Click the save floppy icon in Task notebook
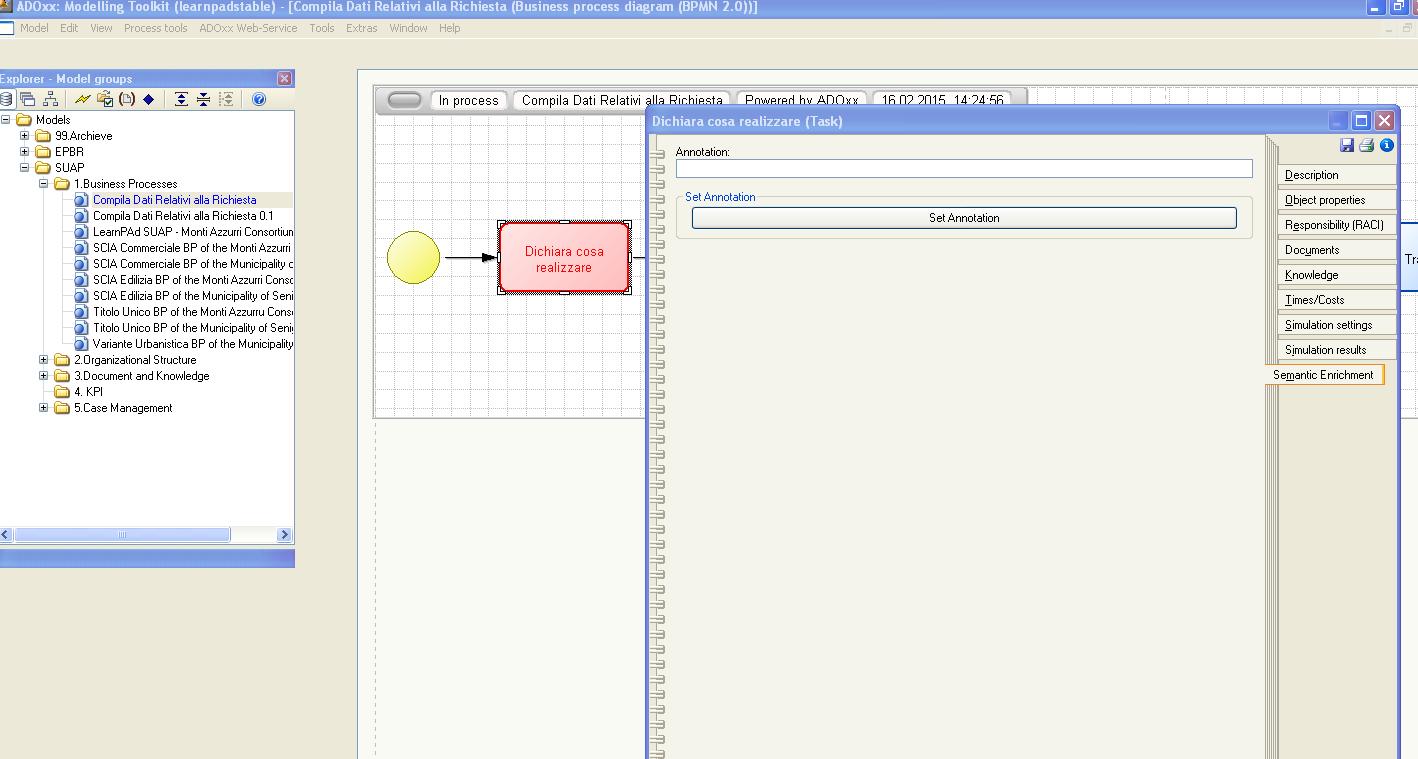1418x759 pixels. coord(1347,145)
